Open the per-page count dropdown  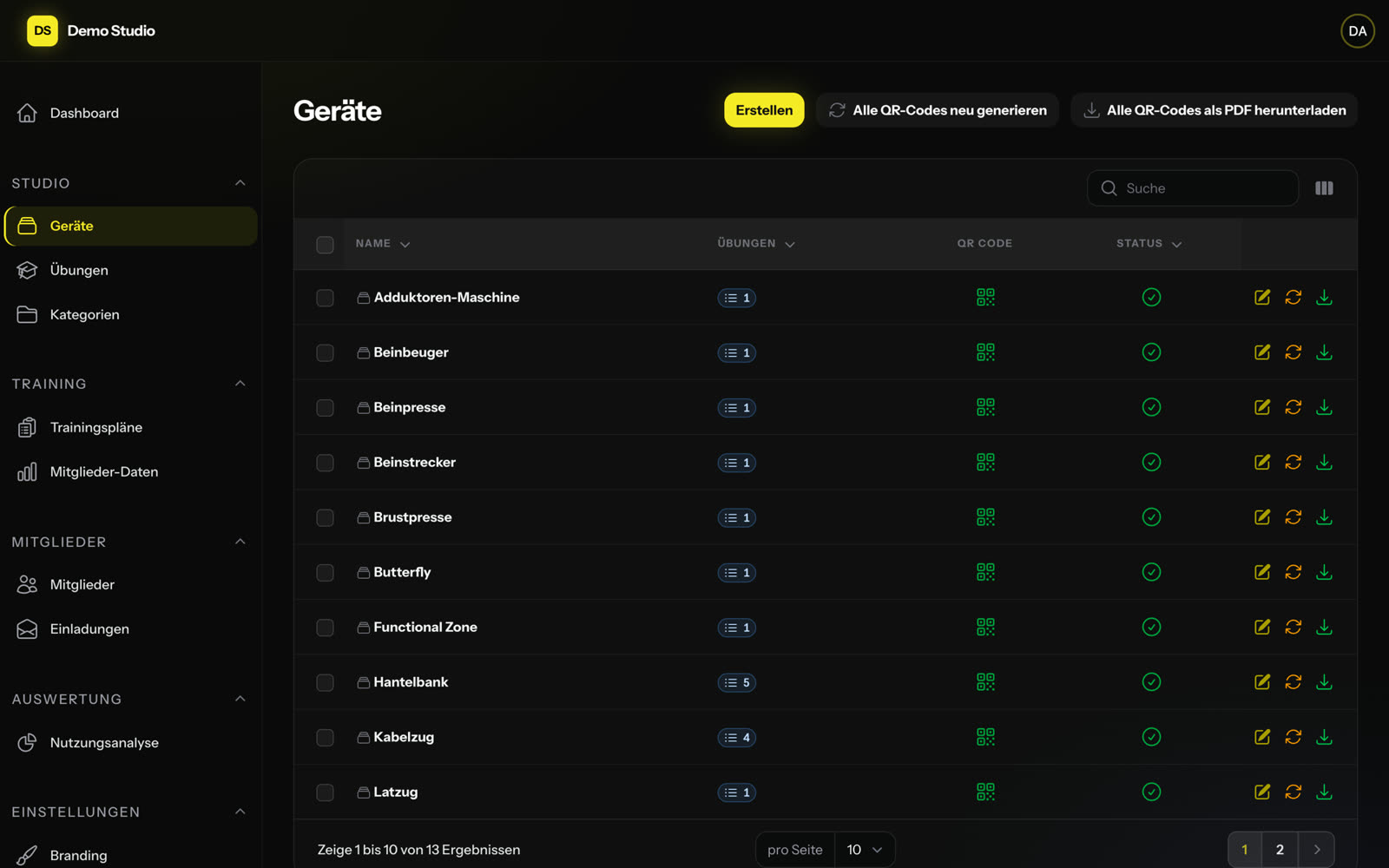tap(865, 850)
